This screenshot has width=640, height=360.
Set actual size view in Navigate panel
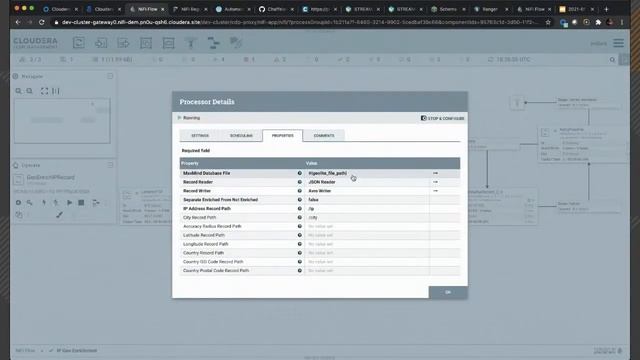point(56,91)
